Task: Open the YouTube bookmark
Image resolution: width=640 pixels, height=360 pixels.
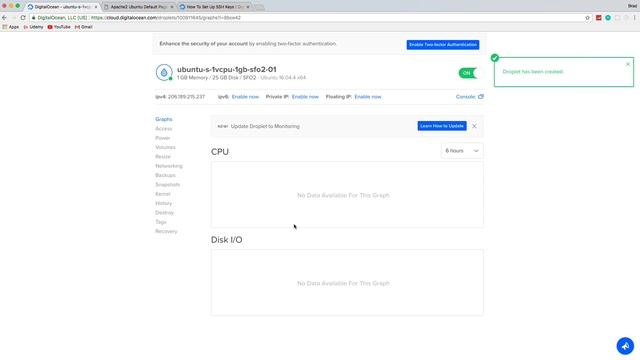Action: click(x=59, y=27)
